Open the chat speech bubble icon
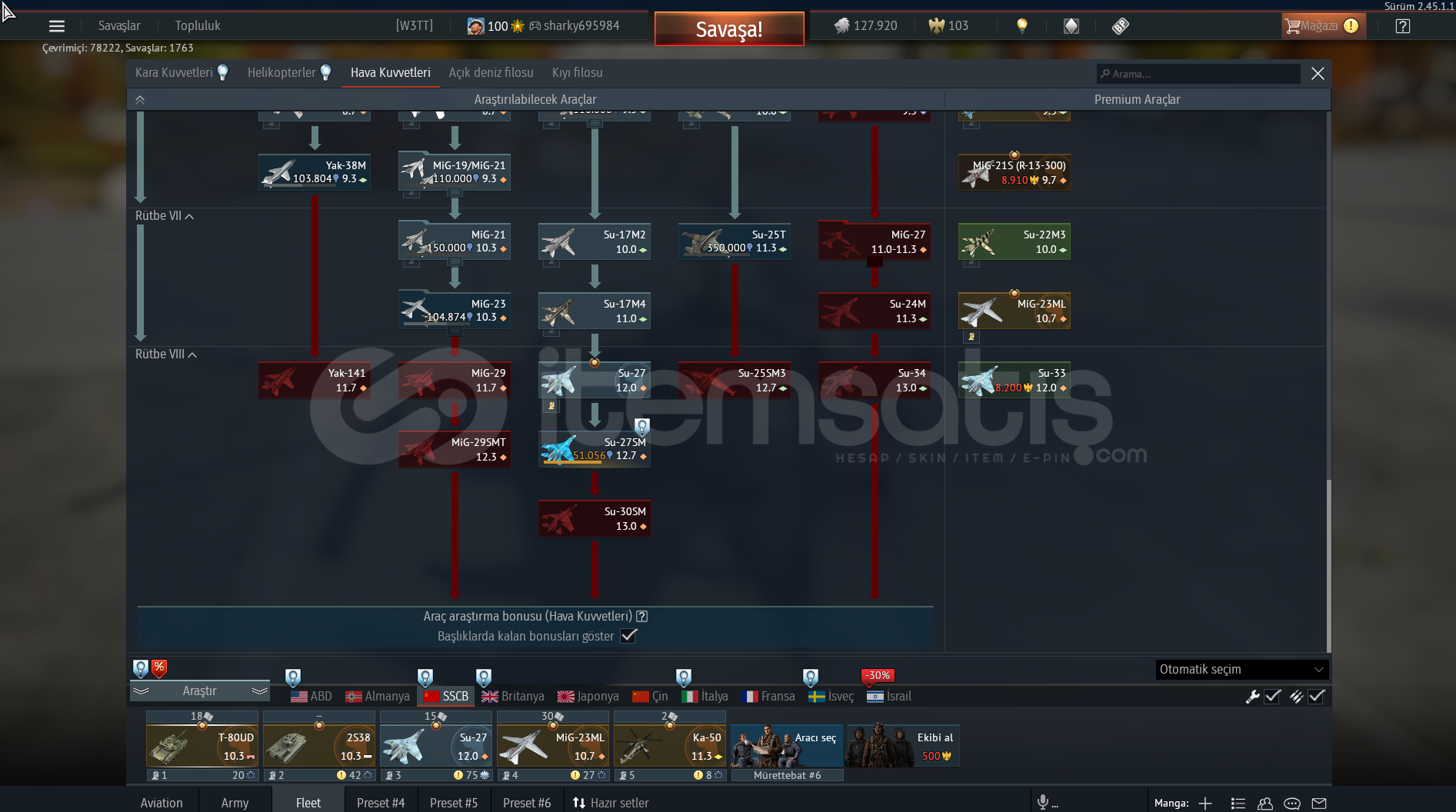The width and height of the screenshot is (1456, 812). 1292,803
